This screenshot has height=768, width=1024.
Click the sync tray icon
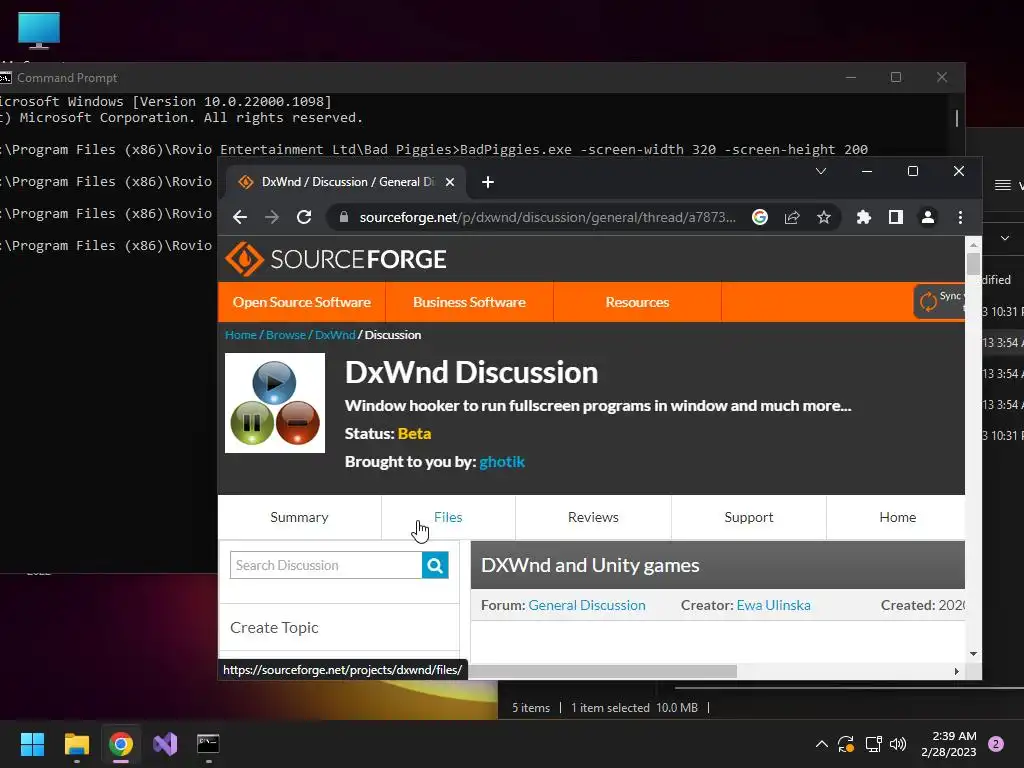coord(846,744)
